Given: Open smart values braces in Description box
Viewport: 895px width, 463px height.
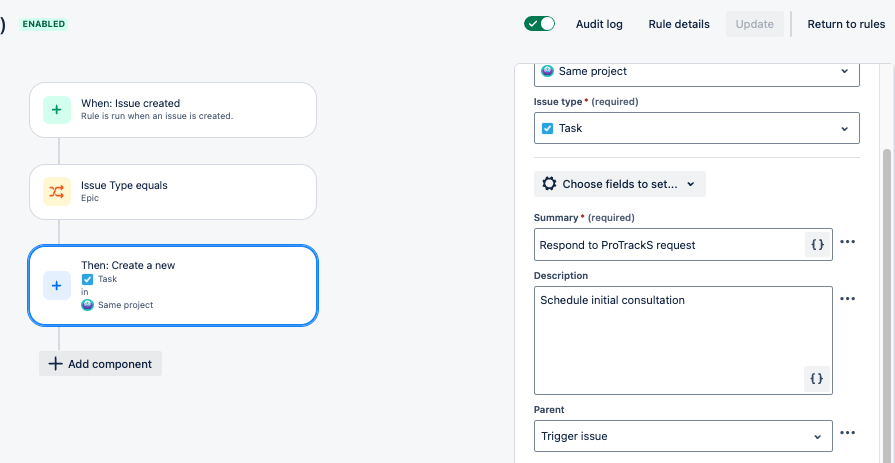Looking at the screenshot, I should (x=817, y=379).
